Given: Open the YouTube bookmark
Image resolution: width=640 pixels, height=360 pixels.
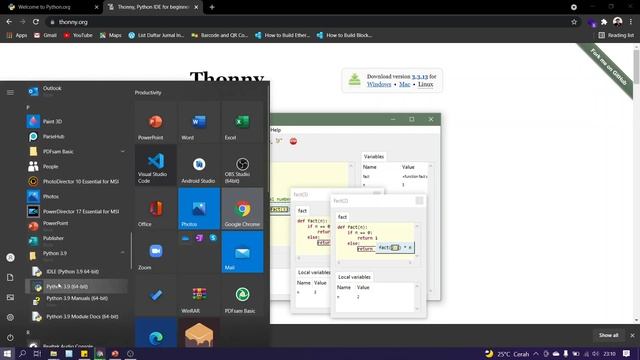Looking at the screenshot, I should [78, 36].
